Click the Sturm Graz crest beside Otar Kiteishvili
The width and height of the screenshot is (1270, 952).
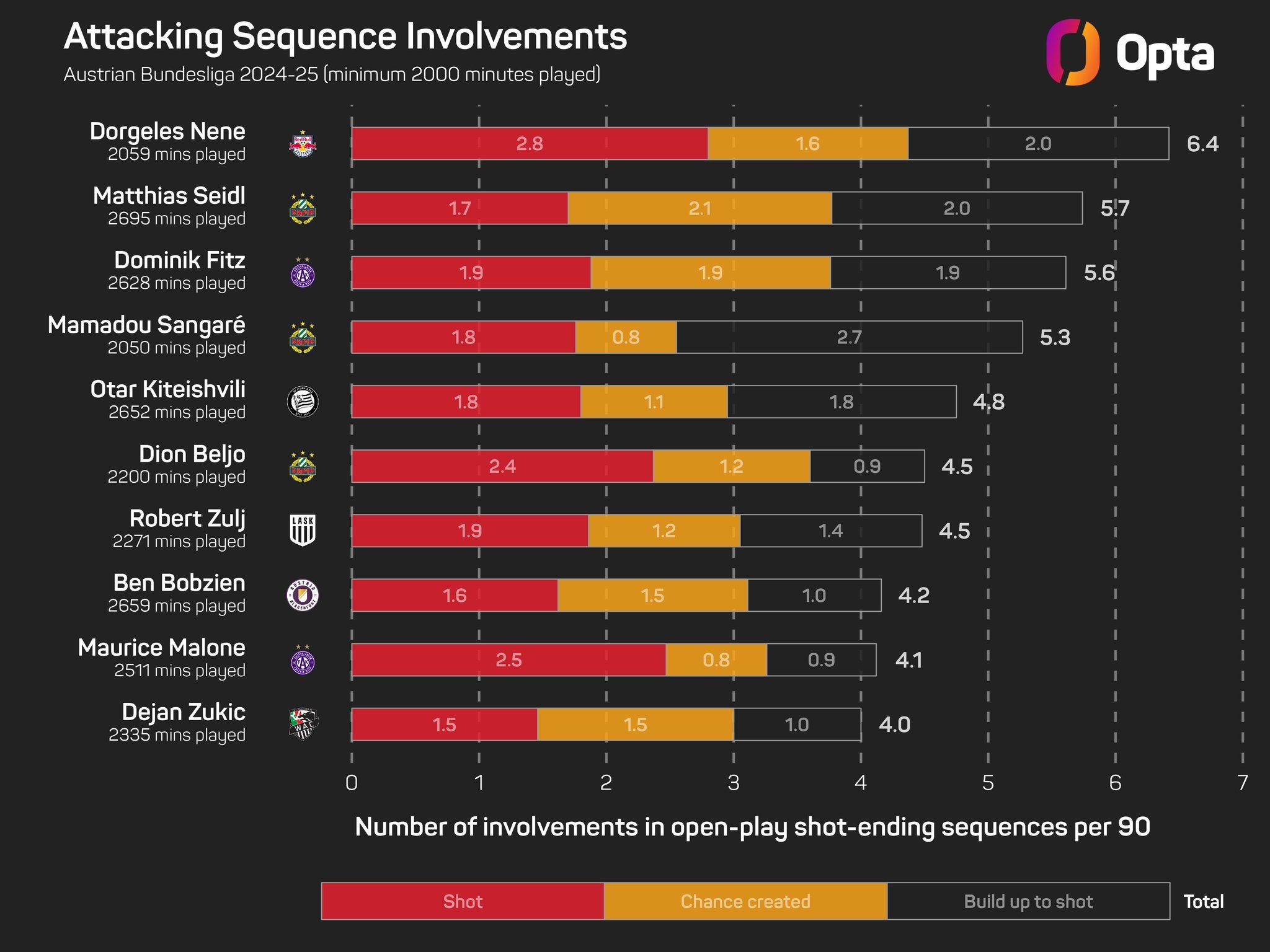(x=303, y=402)
